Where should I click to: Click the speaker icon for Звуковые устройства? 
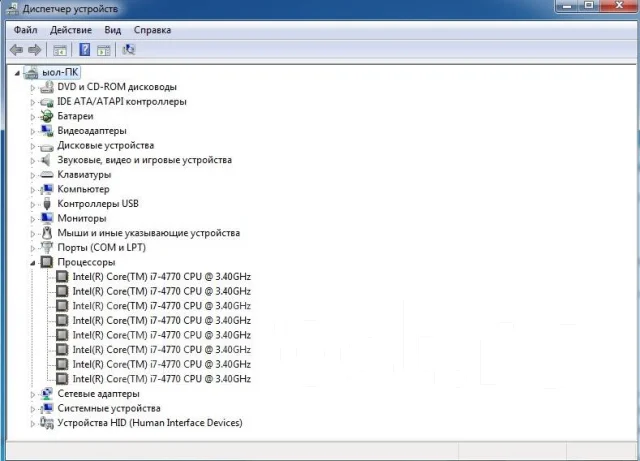46,160
